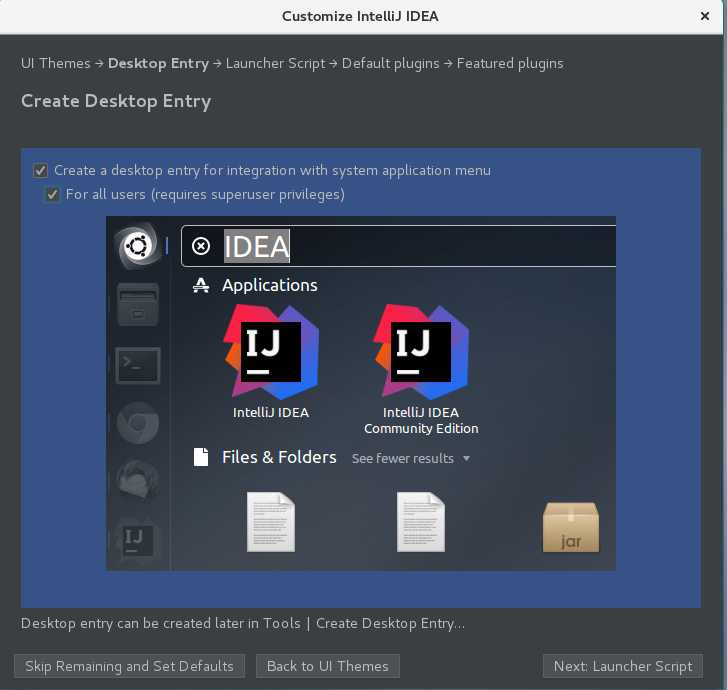The image size is (727, 690).
Task: Click the clear search X icon
Action: 201,246
